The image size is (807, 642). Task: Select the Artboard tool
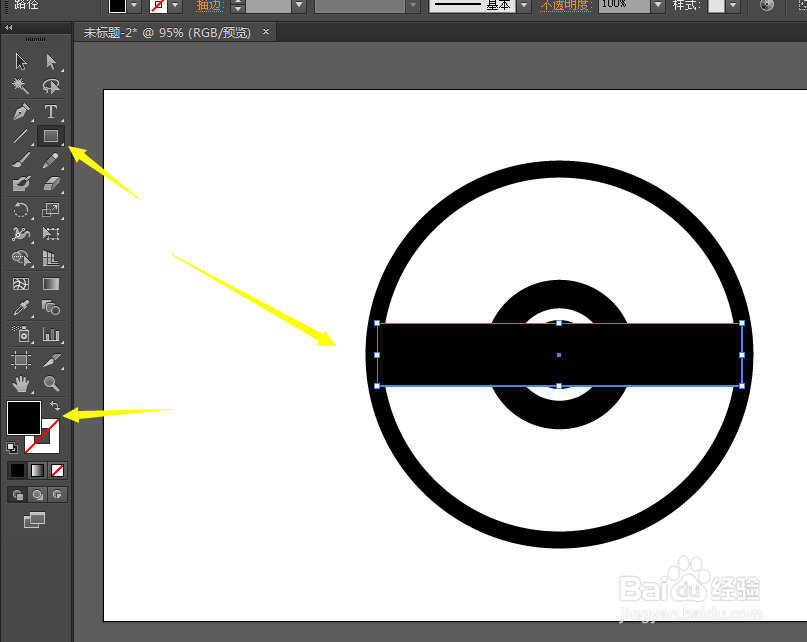(21, 359)
